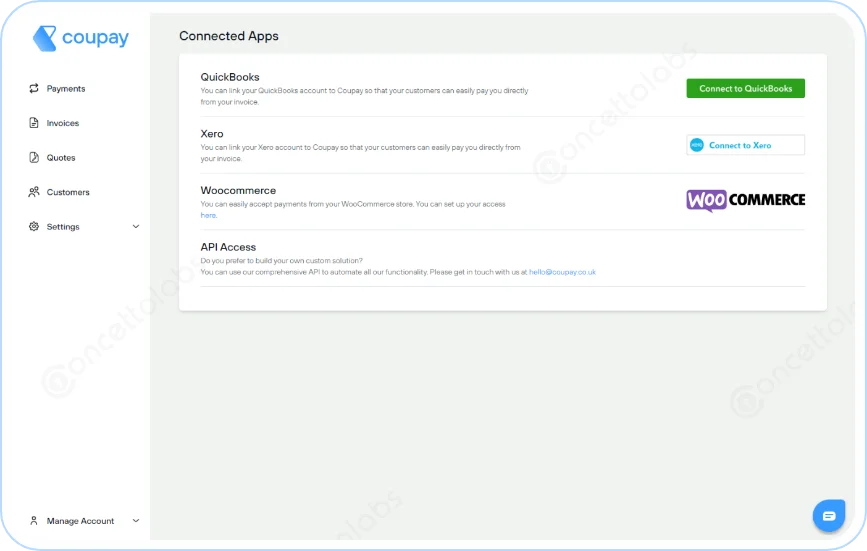867x551 pixels.
Task: Open the Quotes menu item
Action: click(x=61, y=158)
